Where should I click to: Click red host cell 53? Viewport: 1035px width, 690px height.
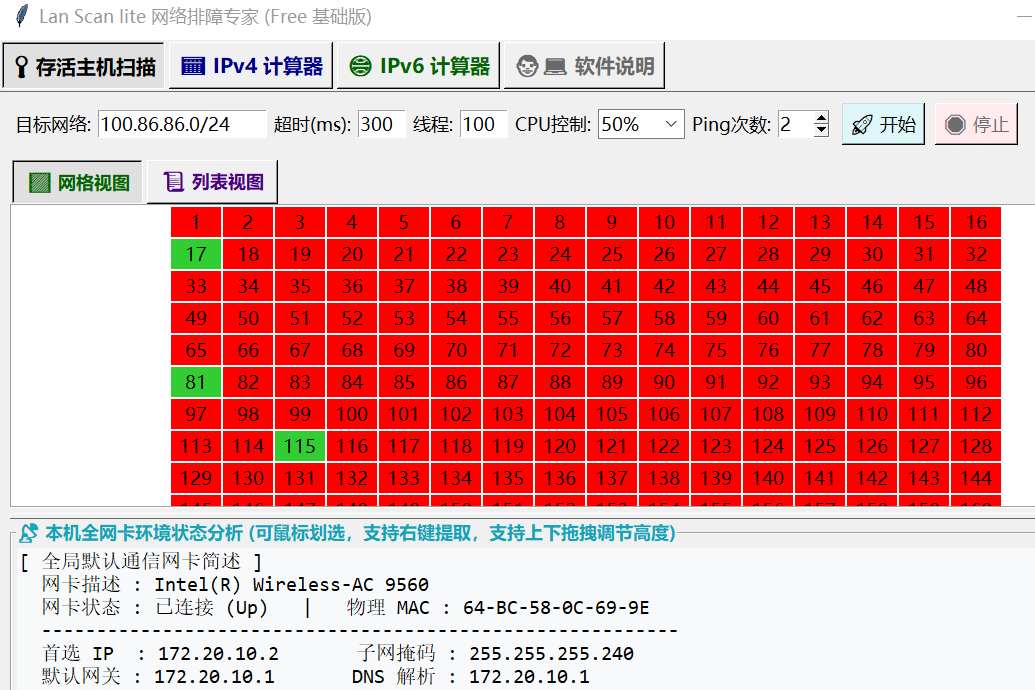click(404, 318)
